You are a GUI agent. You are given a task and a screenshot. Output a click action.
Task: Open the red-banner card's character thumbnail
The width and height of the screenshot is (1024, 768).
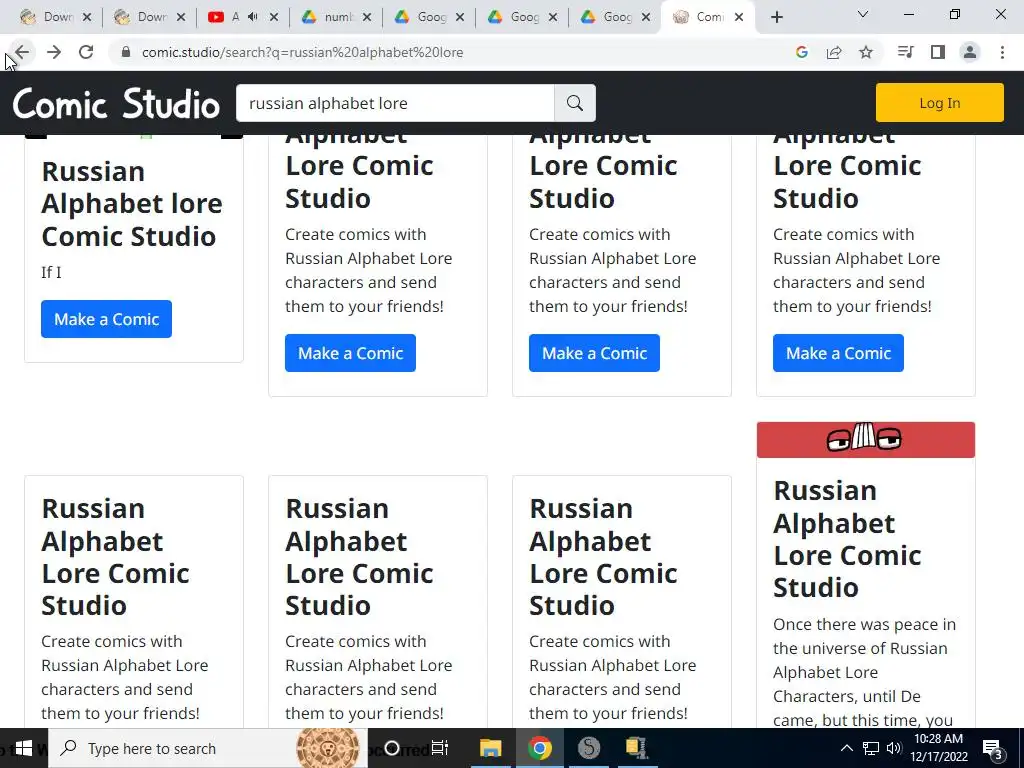pyautogui.click(x=865, y=439)
